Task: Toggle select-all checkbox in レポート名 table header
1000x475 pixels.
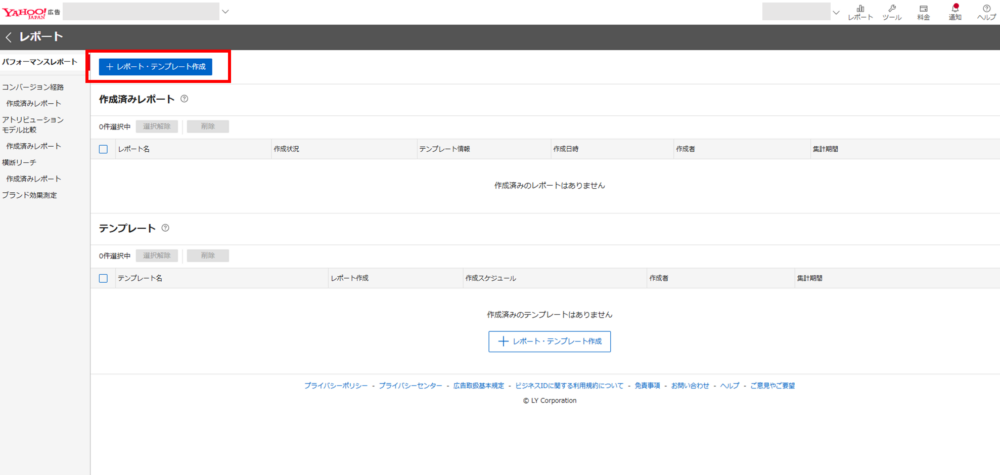Action: [x=103, y=148]
